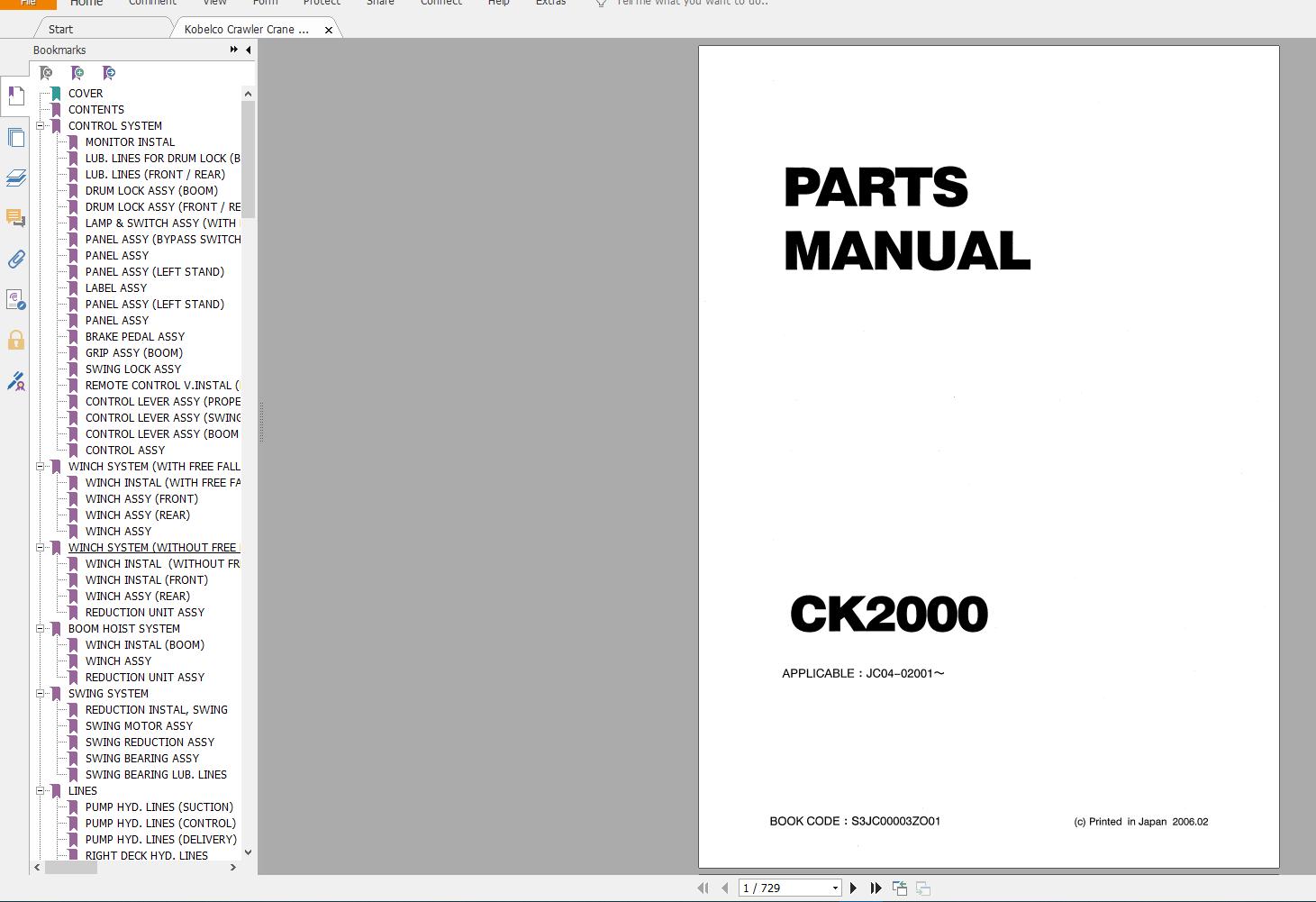Open SWING BEARING LUB. LINES bookmark
Screen dimensions: 1316x902
(x=156, y=775)
